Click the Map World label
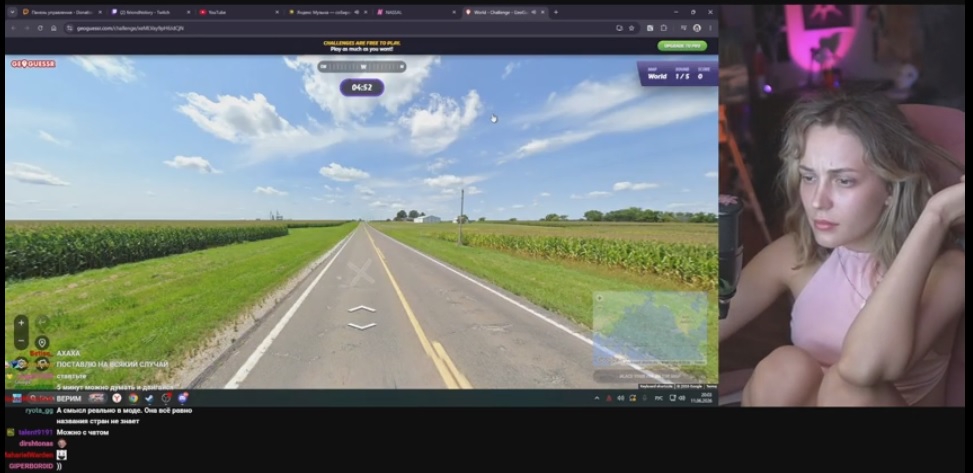 tap(657, 74)
